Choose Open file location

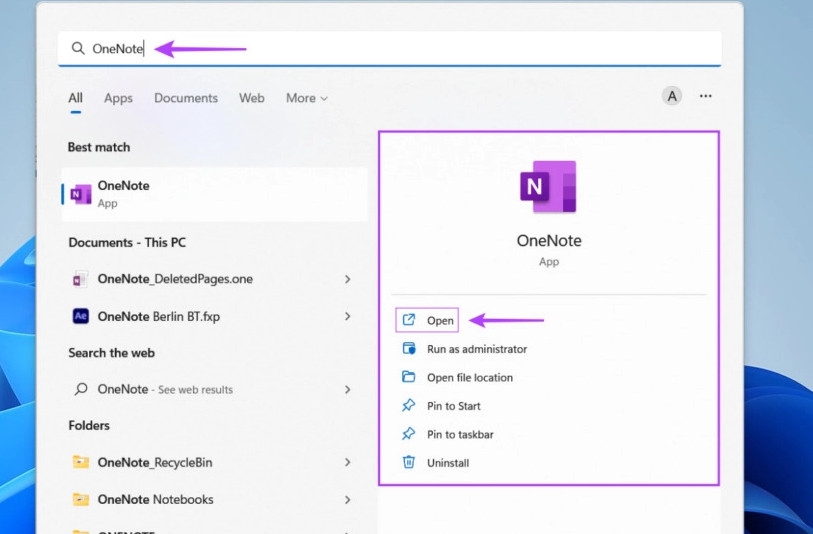click(x=469, y=377)
